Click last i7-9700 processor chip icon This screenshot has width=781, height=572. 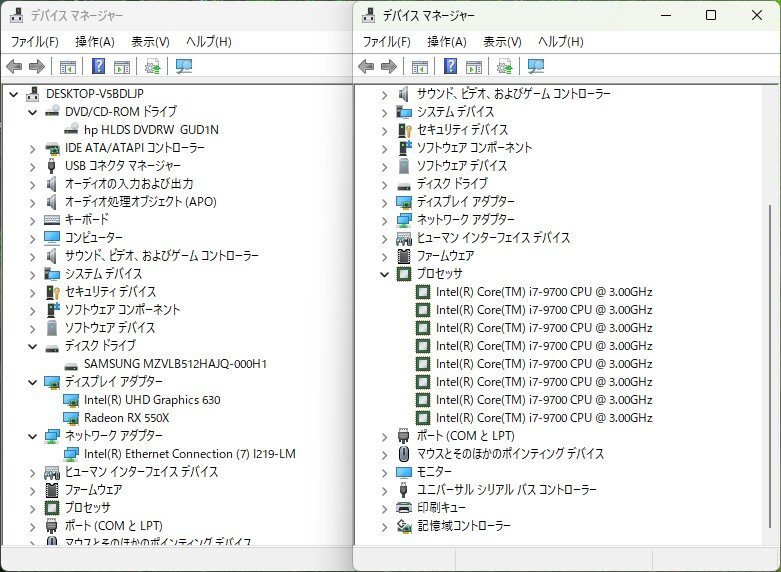[423, 418]
